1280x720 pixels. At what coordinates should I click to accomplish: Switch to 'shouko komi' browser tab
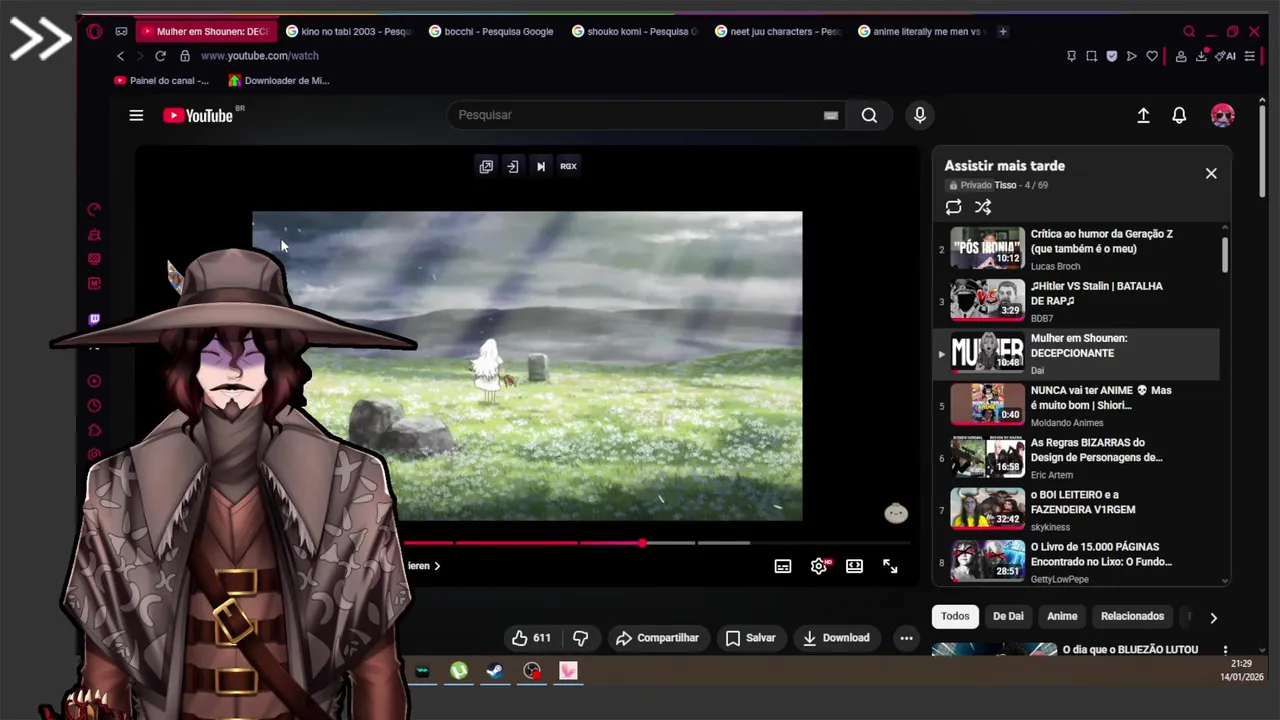(x=634, y=31)
